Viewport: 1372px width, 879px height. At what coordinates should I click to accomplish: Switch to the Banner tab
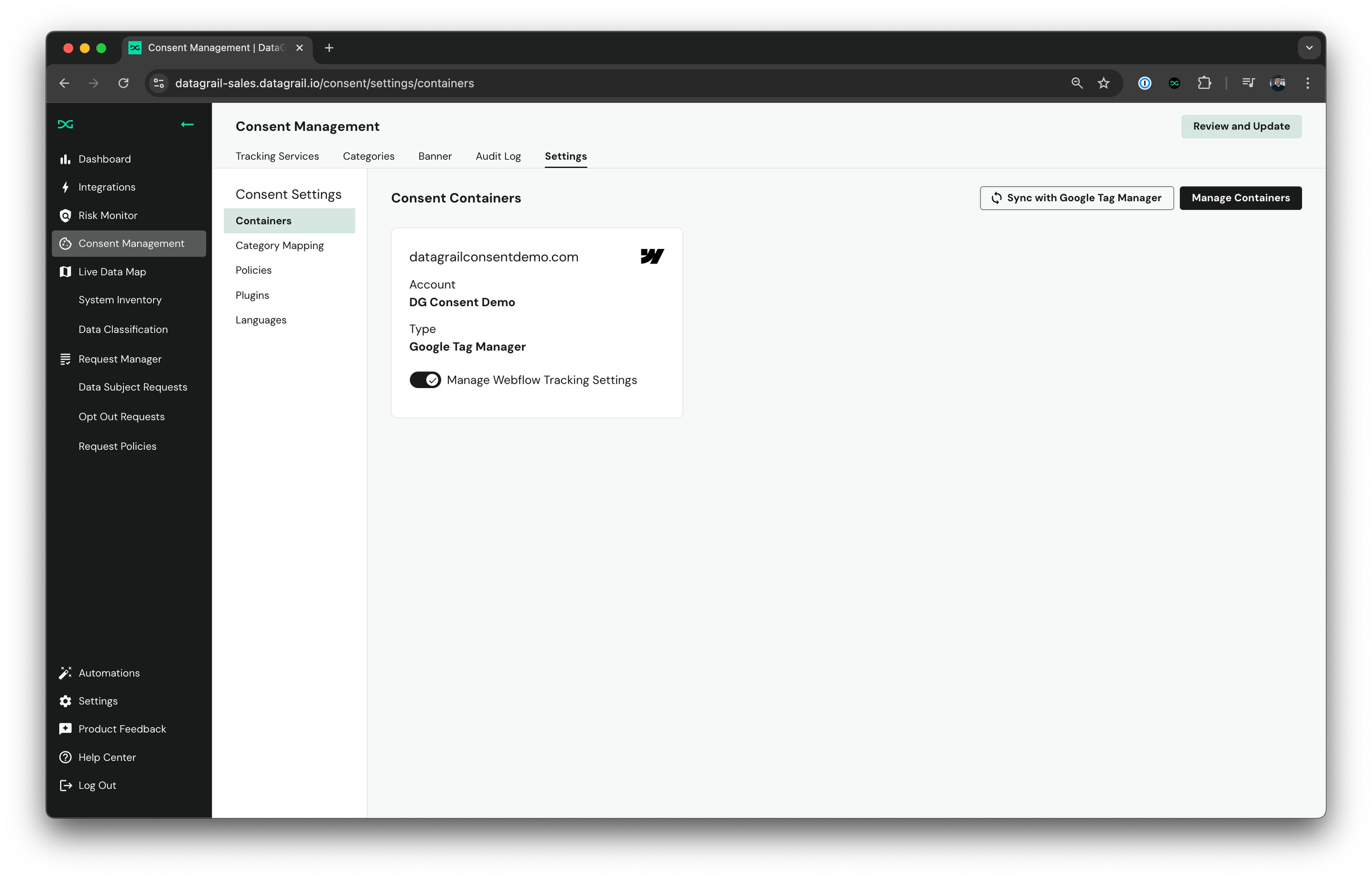(x=435, y=156)
